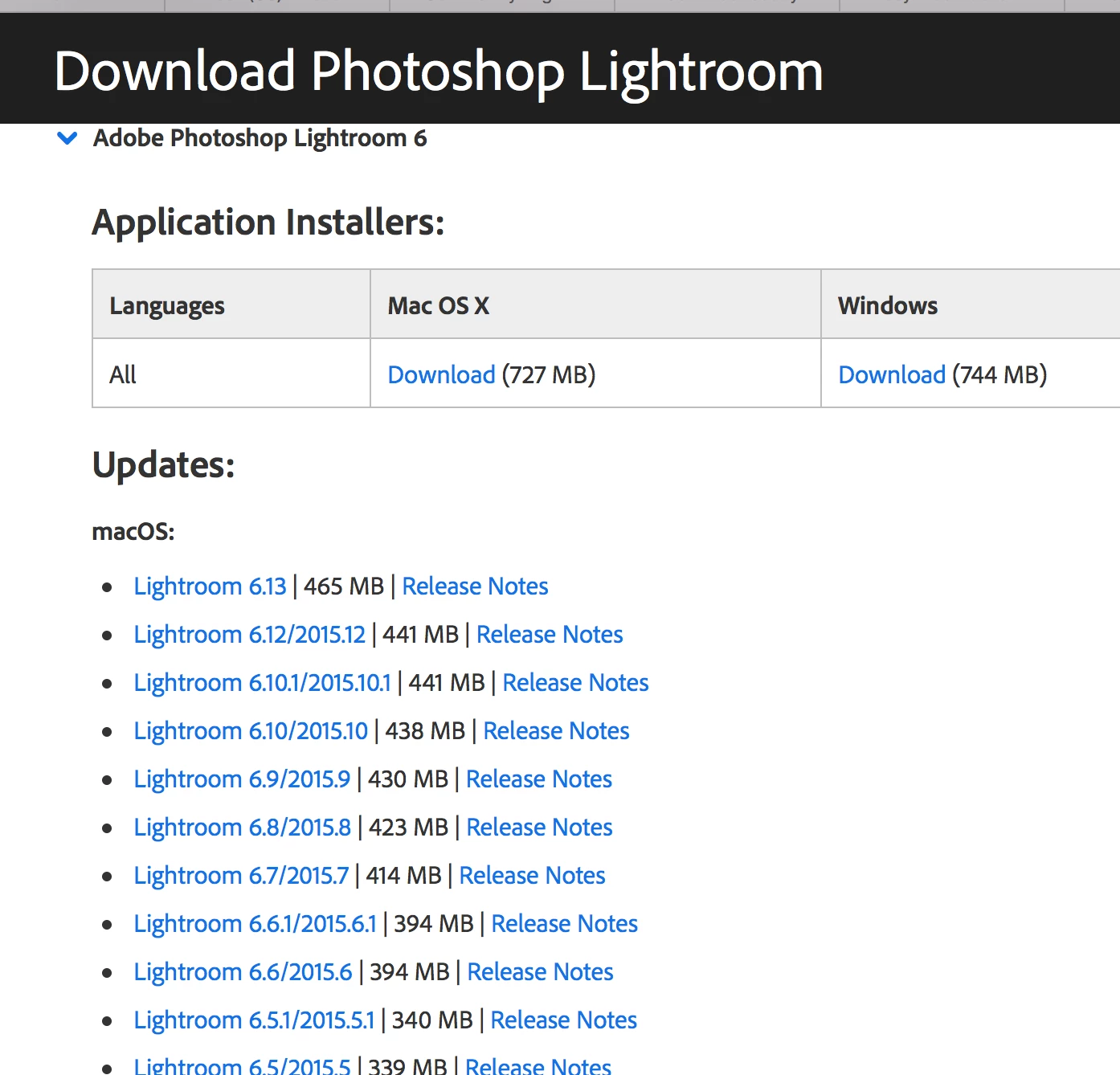
Task: Select the 'Adobe Photoshop Lightroom 6' heading text
Action: 260,138
